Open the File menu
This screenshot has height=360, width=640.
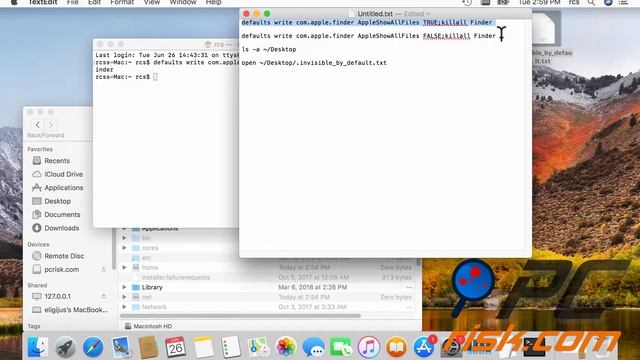point(73,2)
